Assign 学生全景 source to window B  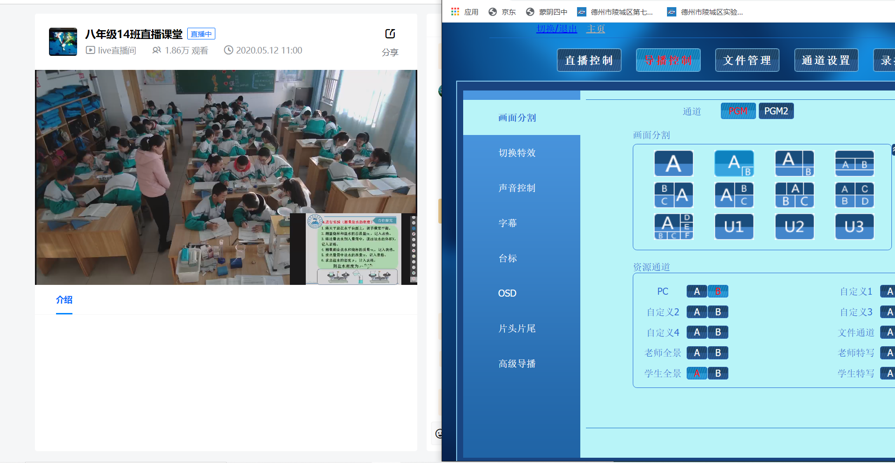[718, 373]
